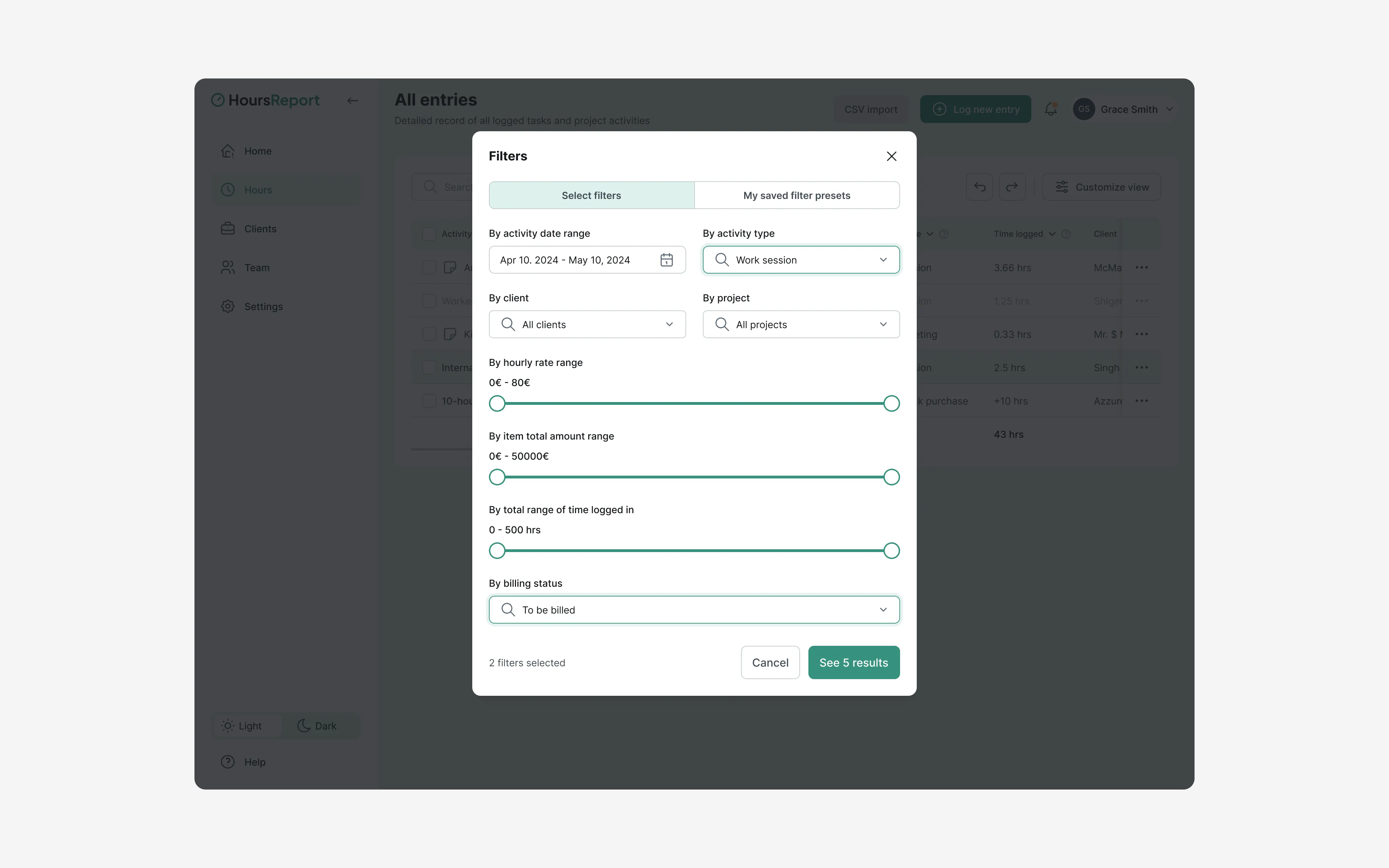Click item total amount maximum handle
The height and width of the screenshot is (868, 1389).
click(x=891, y=477)
